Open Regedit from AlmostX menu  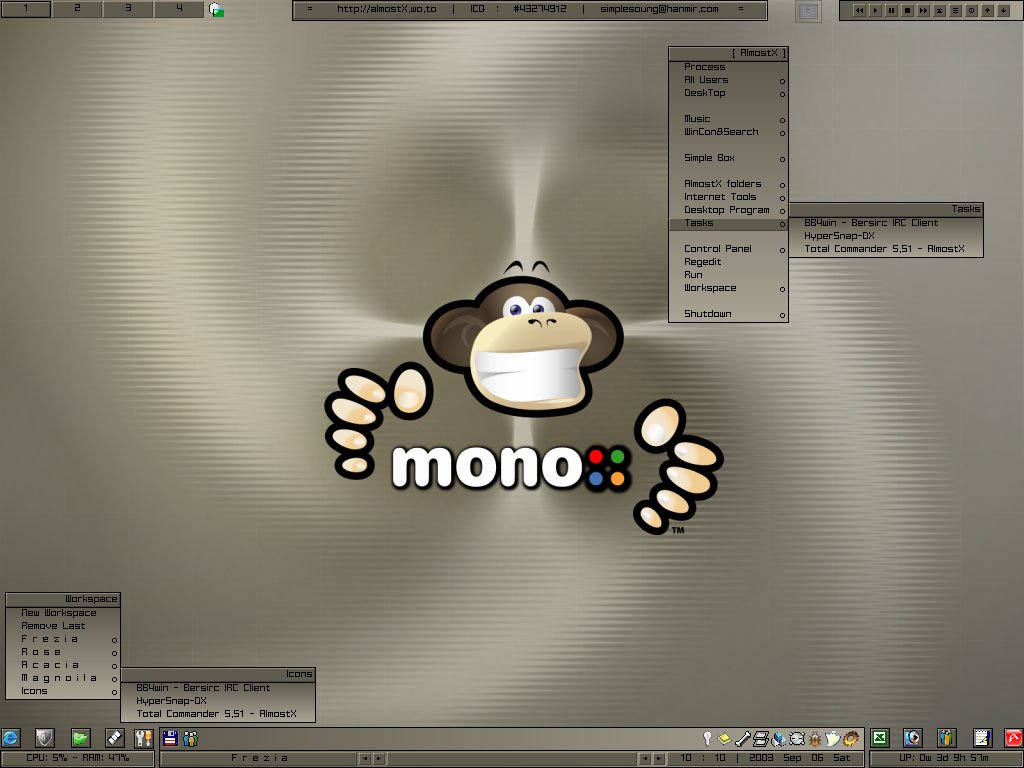(x=728, y=263)
